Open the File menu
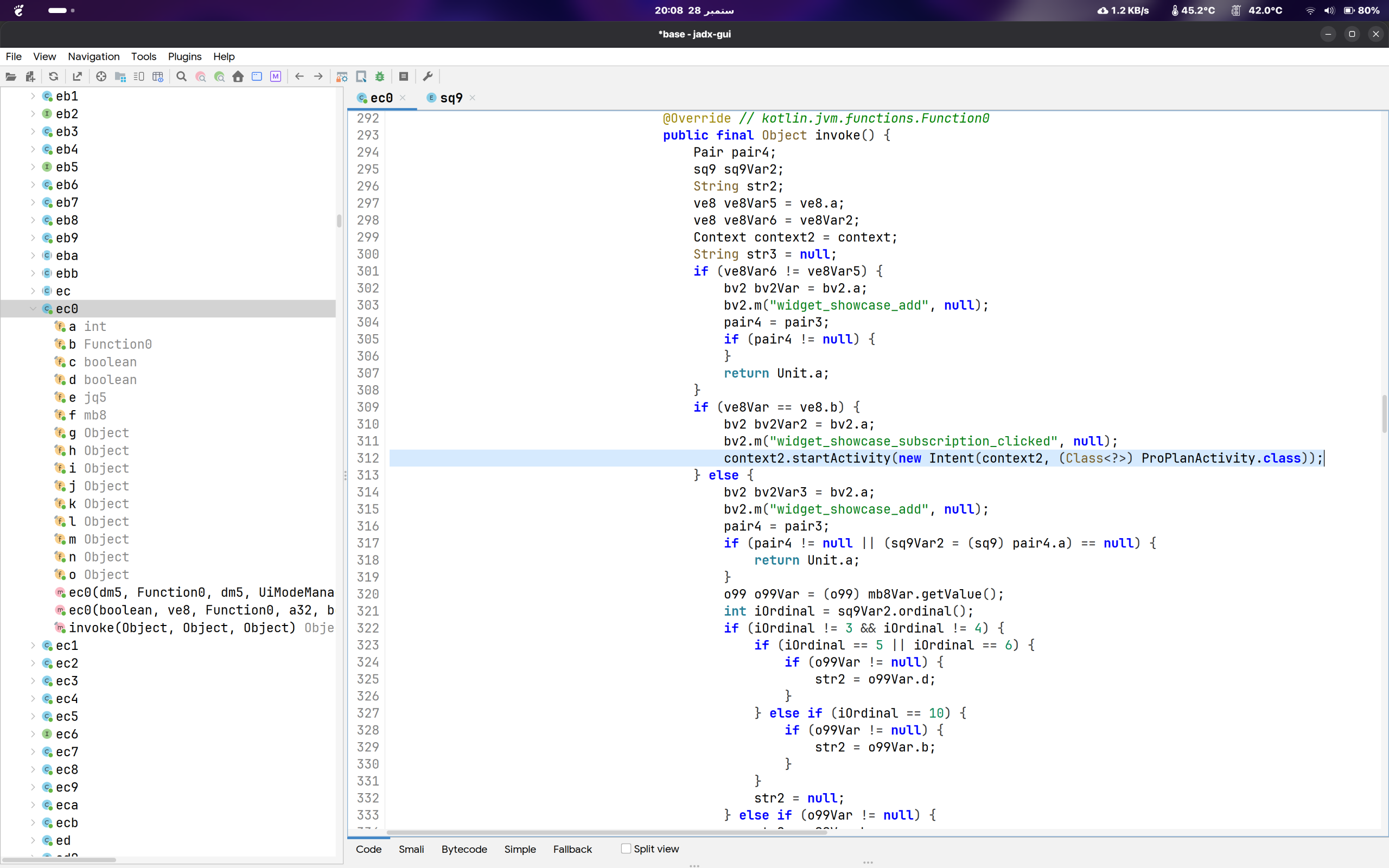This screenshot has height=868, width=1389. (13, 56)
